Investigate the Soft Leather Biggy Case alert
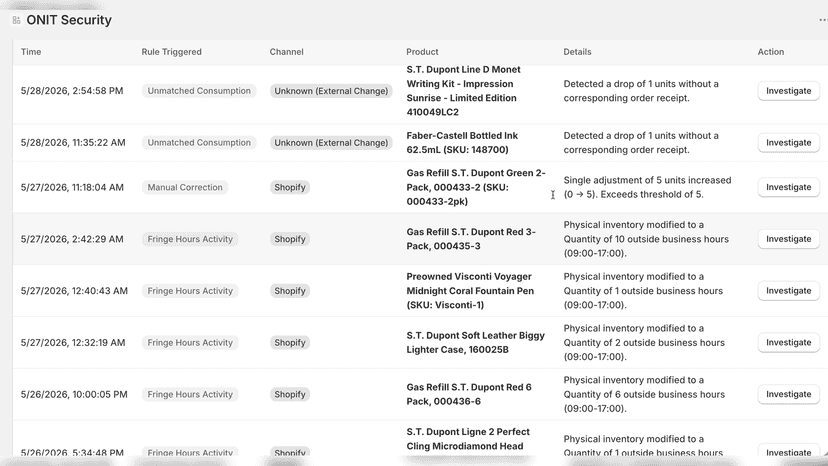The height and width of the screenshot is (466, 828). pos(788,342)
